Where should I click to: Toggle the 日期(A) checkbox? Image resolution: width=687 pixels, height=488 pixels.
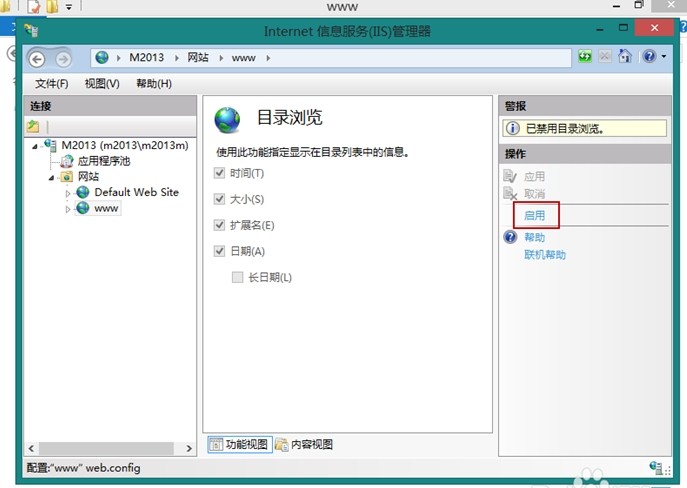(219, 251)
